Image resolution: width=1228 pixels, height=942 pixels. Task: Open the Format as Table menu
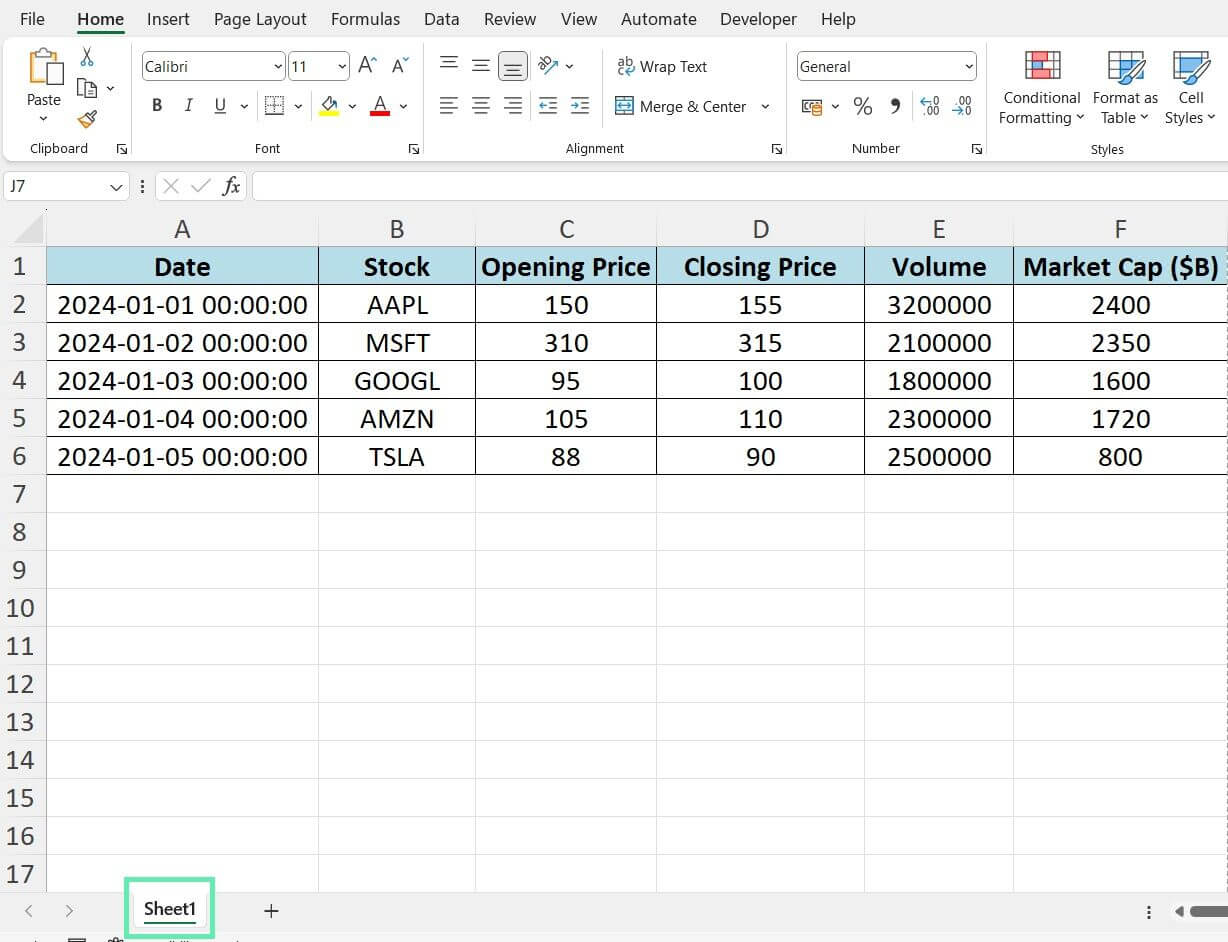[x=1125, y=88]
